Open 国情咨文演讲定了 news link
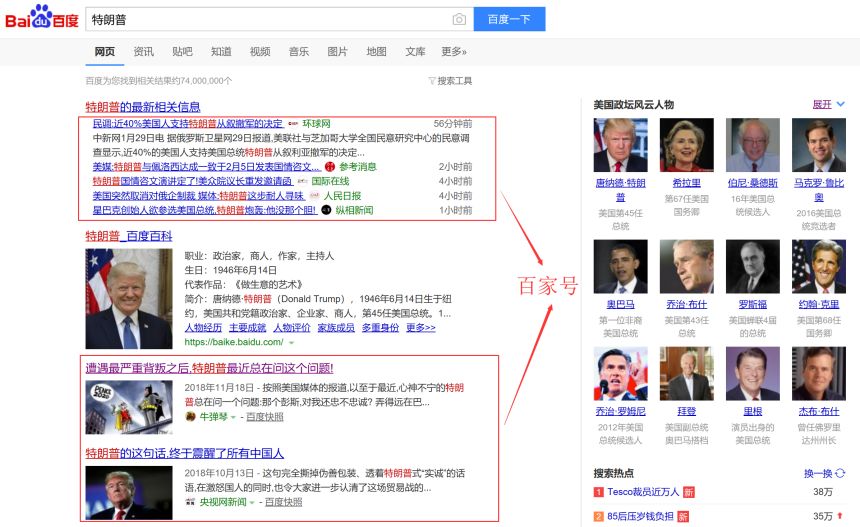Viewport: 860px width, 527px height. (x=192, y=181)
